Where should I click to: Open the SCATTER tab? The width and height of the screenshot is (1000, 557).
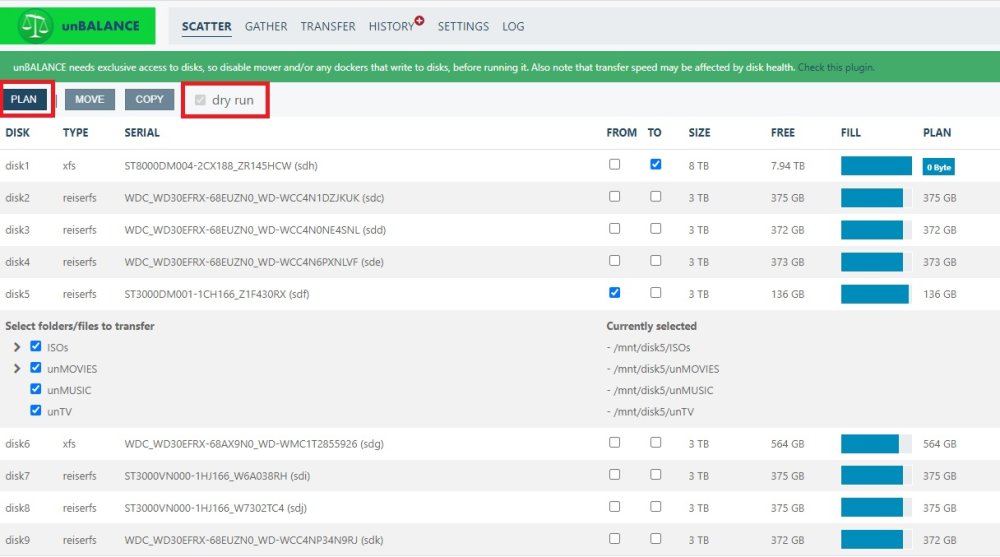click(x=206, y=26)
